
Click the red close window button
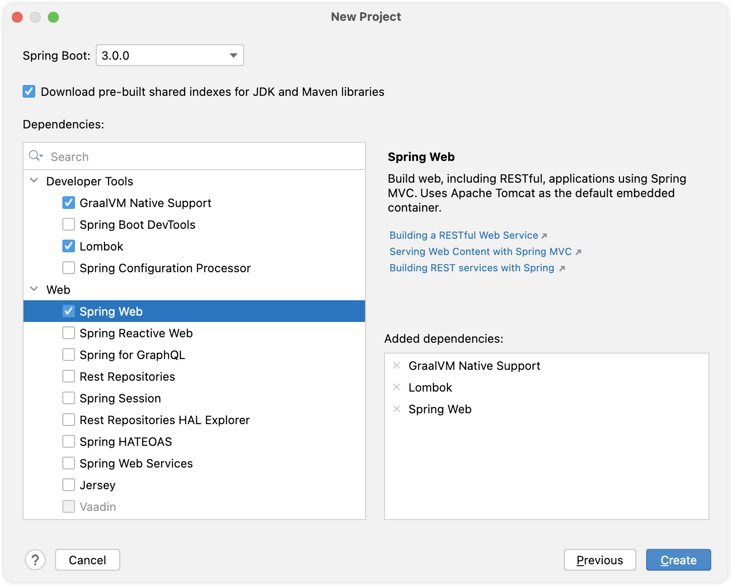17,17
